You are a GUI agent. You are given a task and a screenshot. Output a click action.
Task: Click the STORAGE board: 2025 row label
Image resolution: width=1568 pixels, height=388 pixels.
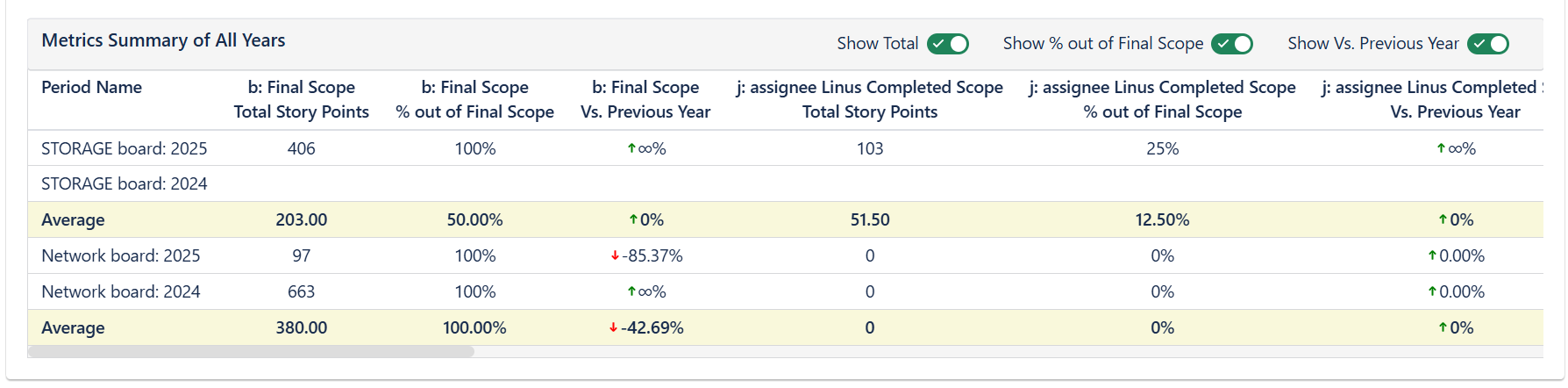click(125, 148)
